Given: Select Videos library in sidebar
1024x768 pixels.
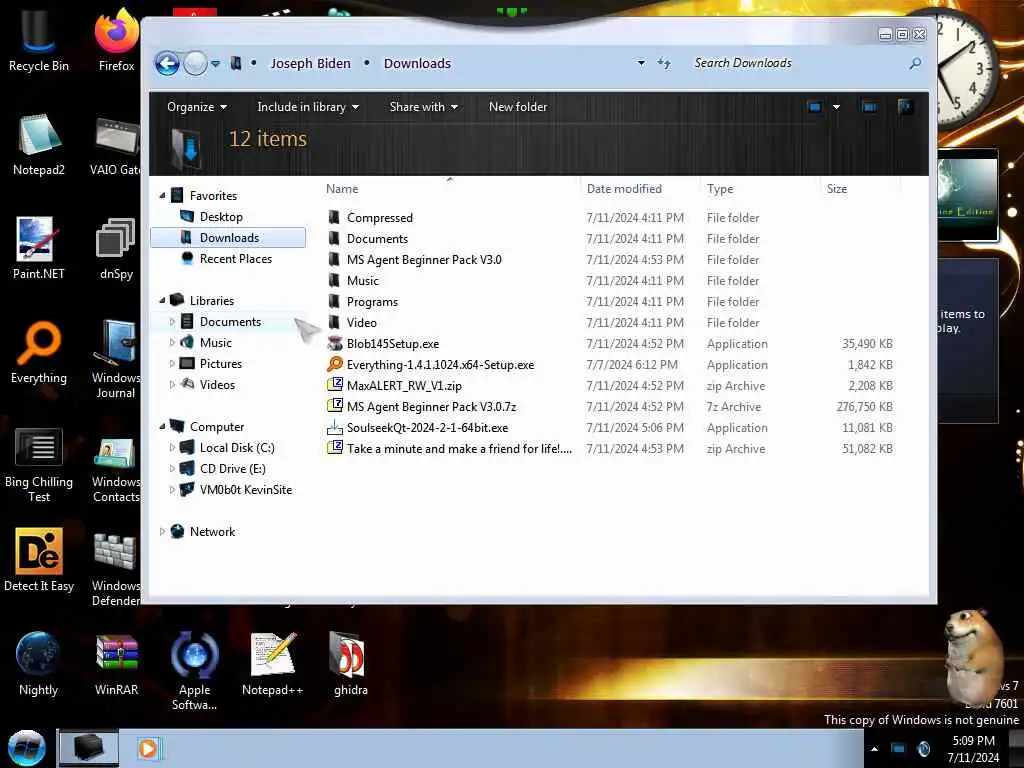Looking at the screenshot, I should [217, 385].
